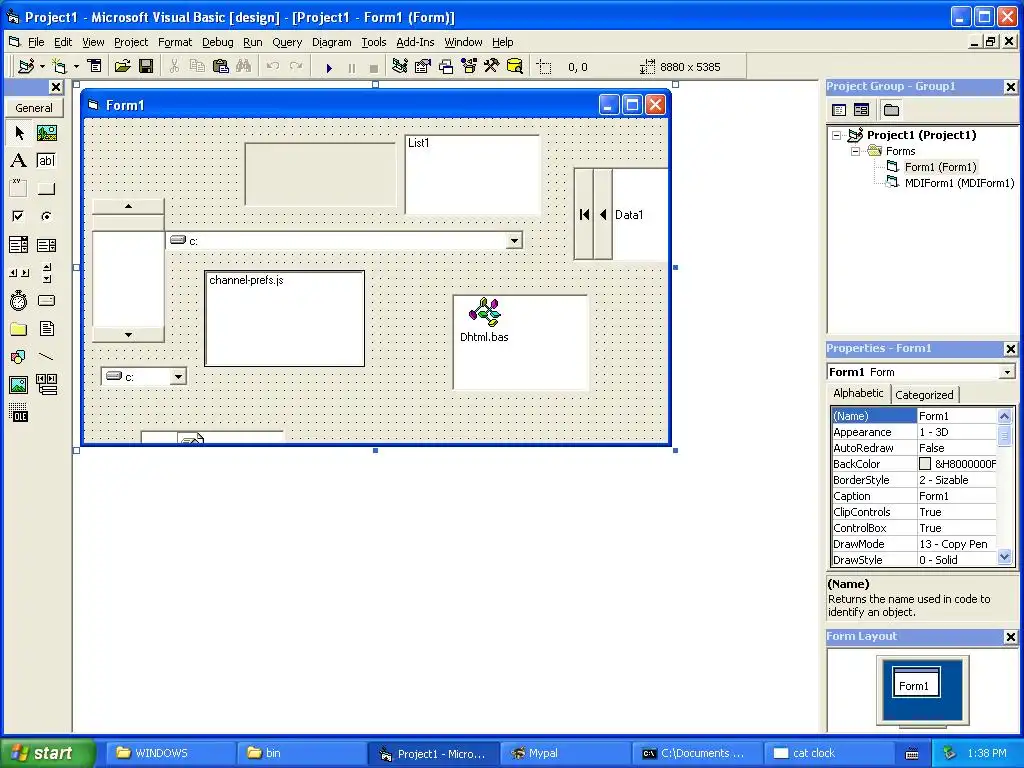1024x768 pixels.
Task: Select the FileListBox control tool
Action: 46,329
